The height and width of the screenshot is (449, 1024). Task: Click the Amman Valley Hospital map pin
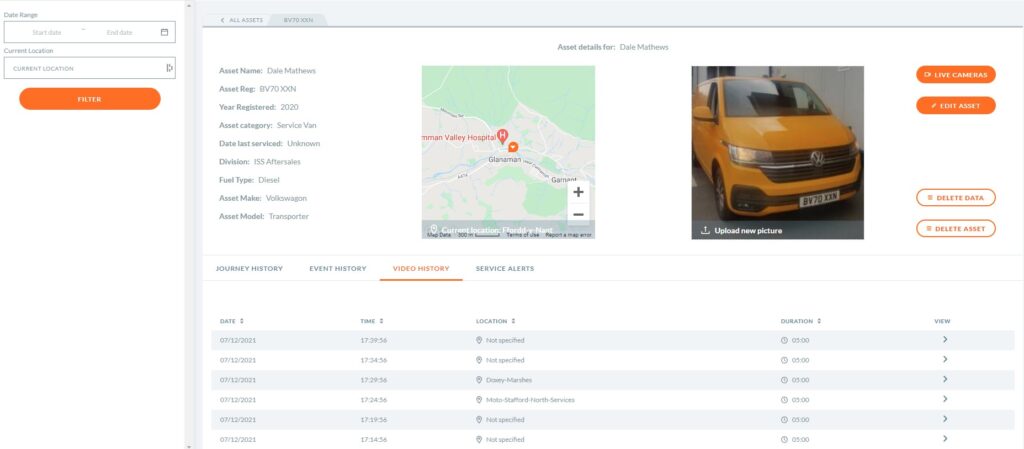(502, 136)
